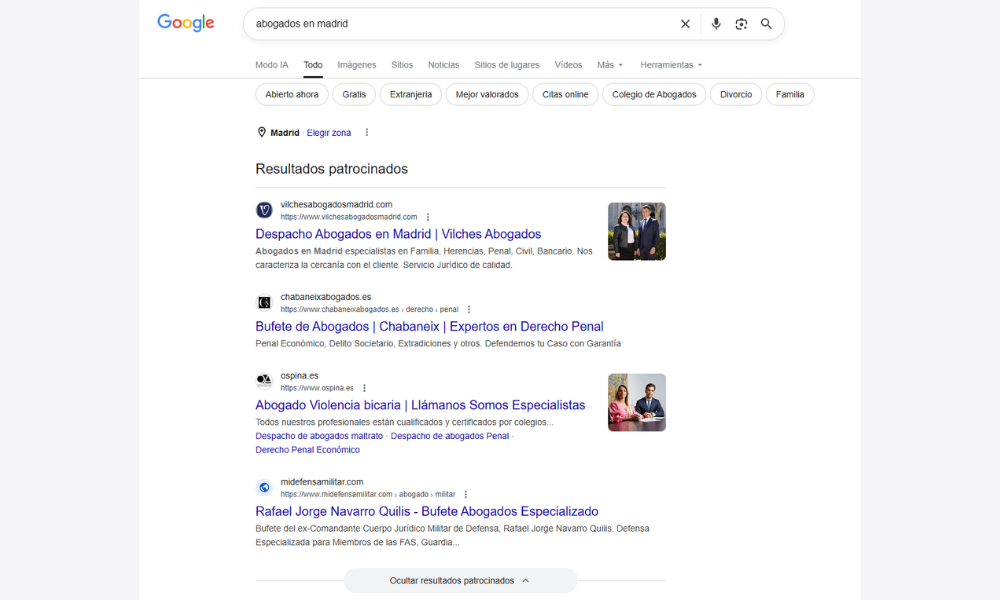1000x600 pixels.
Task: Start voice search with the microphone icon
Action: coord(716,24)
